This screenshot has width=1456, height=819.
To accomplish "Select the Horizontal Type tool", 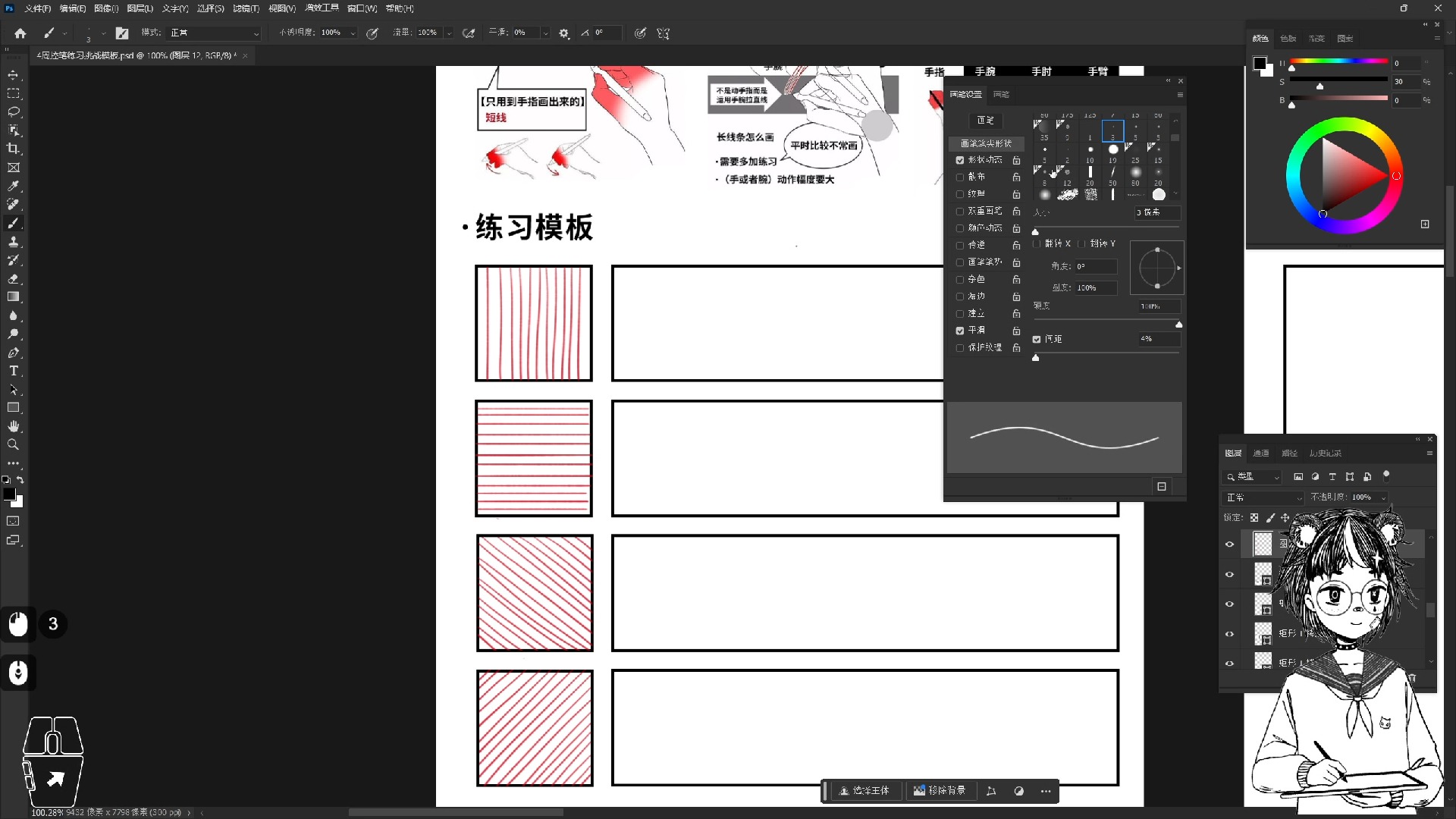I will click(x=13, y=371).
